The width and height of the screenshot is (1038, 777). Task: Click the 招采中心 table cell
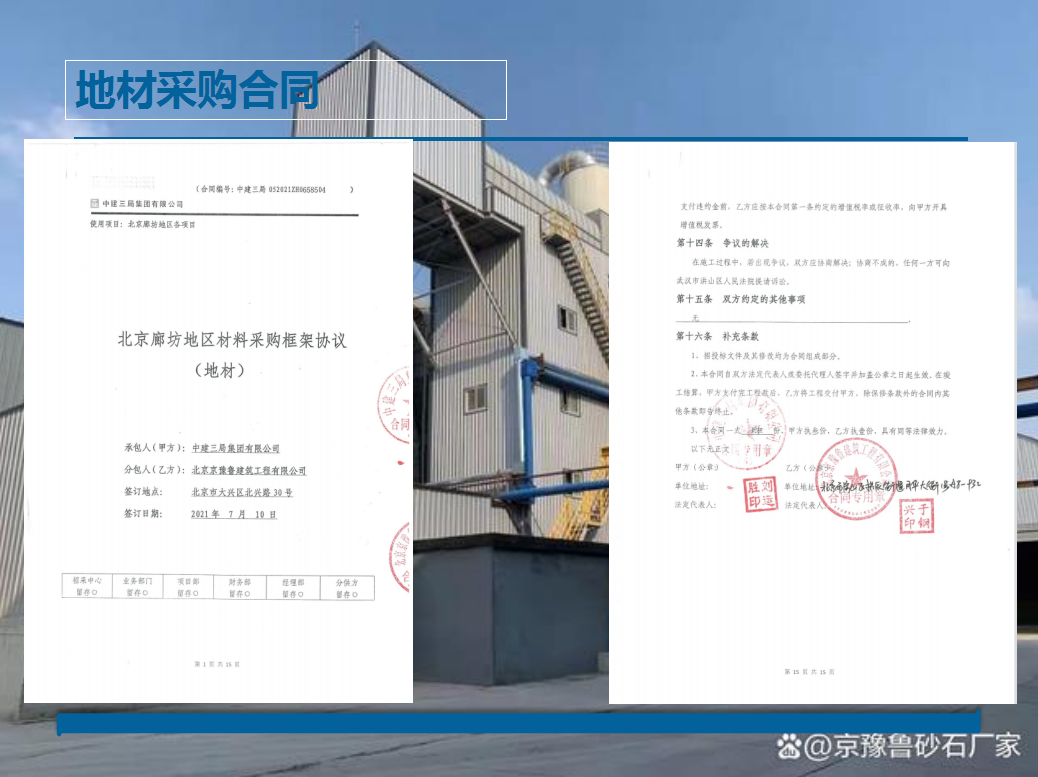(x=87, y=586)
